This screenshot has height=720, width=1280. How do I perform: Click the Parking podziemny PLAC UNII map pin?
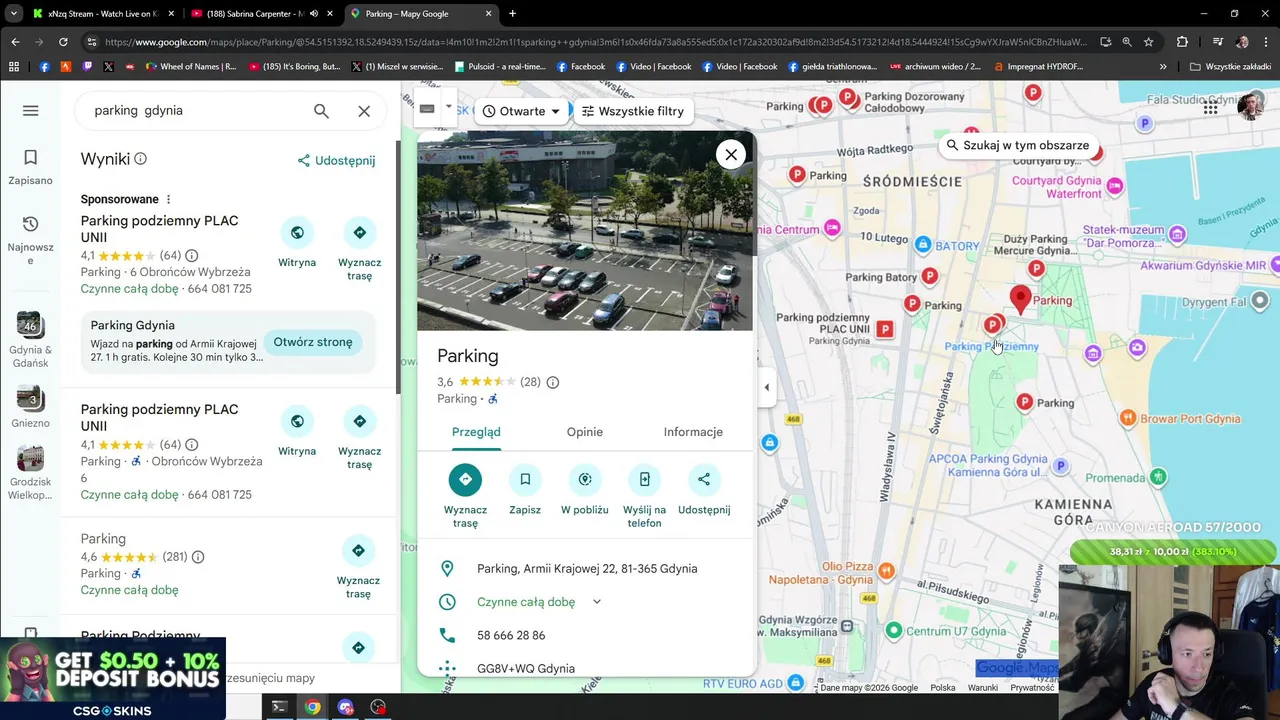884,329
